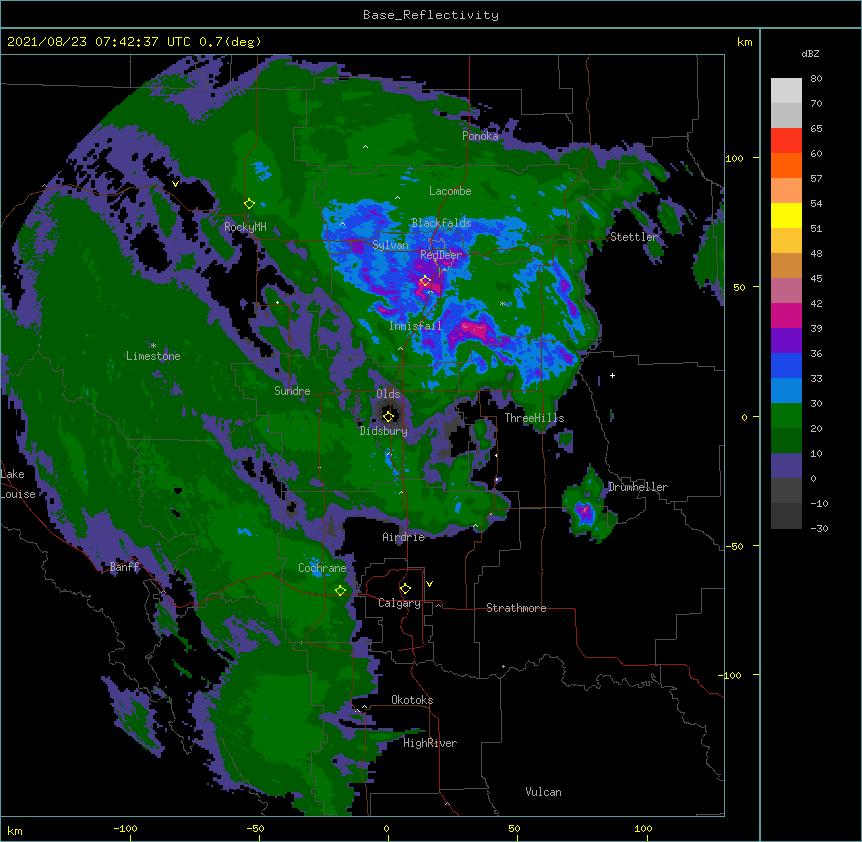Click the yellow diamond marker beside RockyMH
Image resolution: width=862 pixels, height=842 pixels.
[x=249, y=204]
